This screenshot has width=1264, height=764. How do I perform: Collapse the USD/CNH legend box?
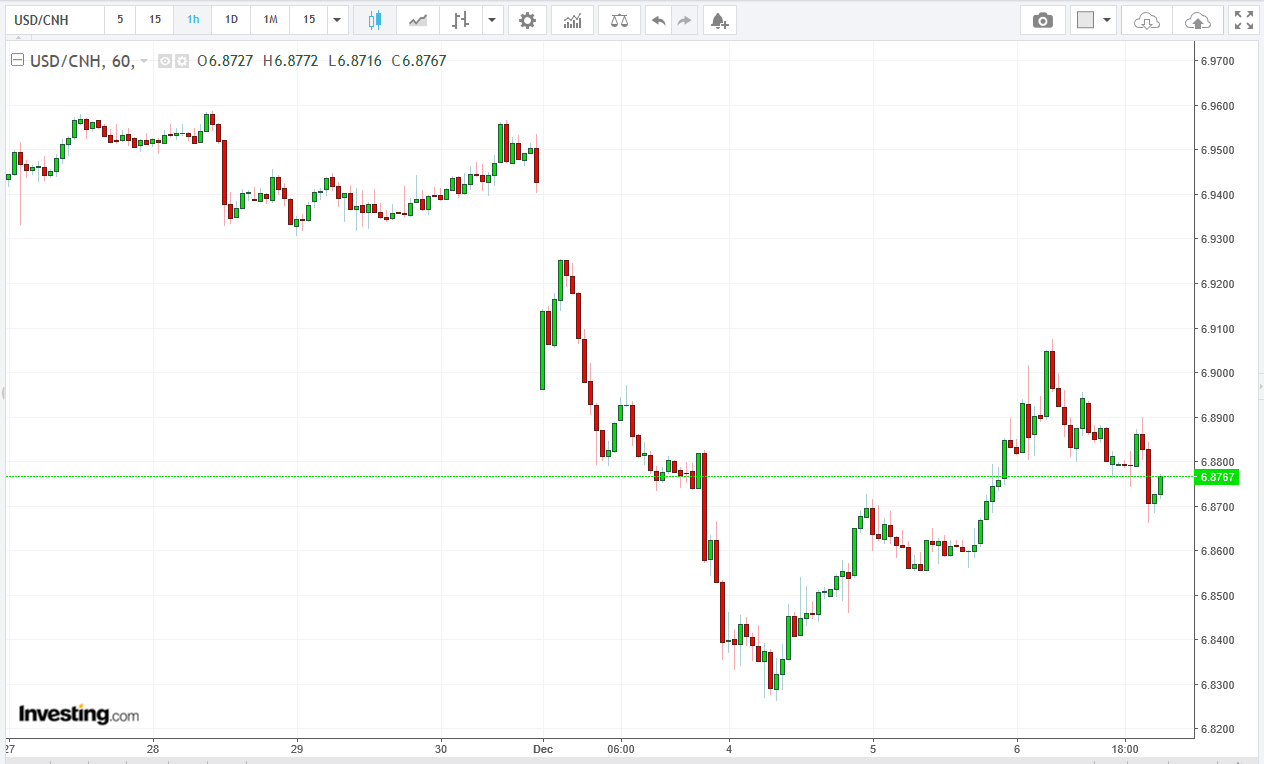tap(17, 61)
